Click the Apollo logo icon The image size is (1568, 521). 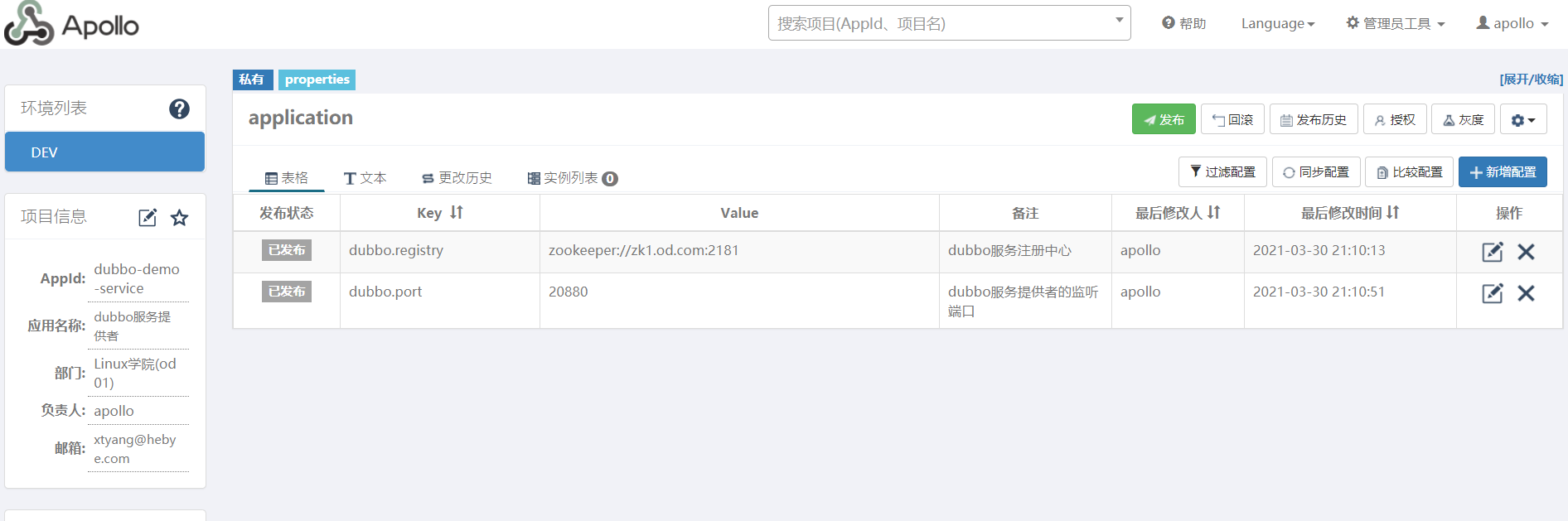(30, 23)
